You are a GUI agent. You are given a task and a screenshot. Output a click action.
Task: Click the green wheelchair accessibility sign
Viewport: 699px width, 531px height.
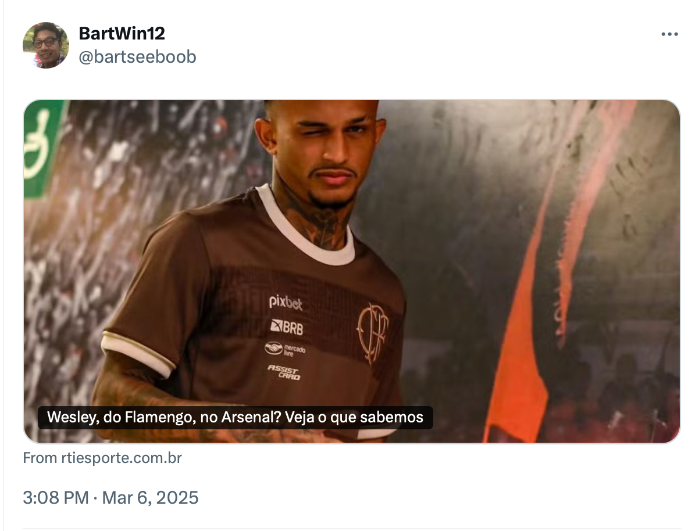click(x=43, y=148)
